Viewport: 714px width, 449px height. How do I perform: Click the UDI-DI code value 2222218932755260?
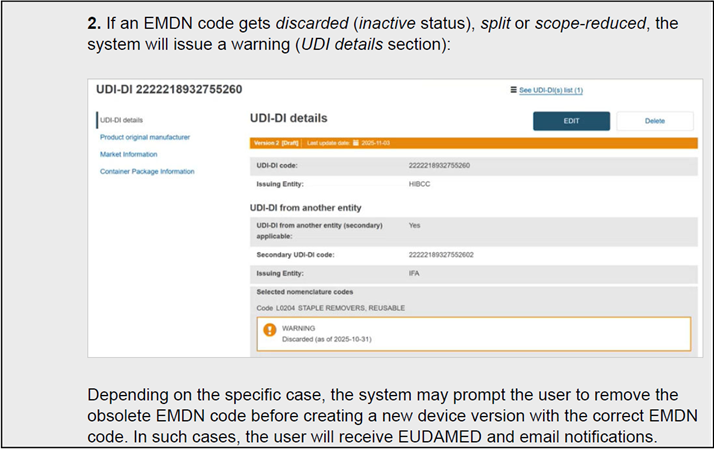439,165
